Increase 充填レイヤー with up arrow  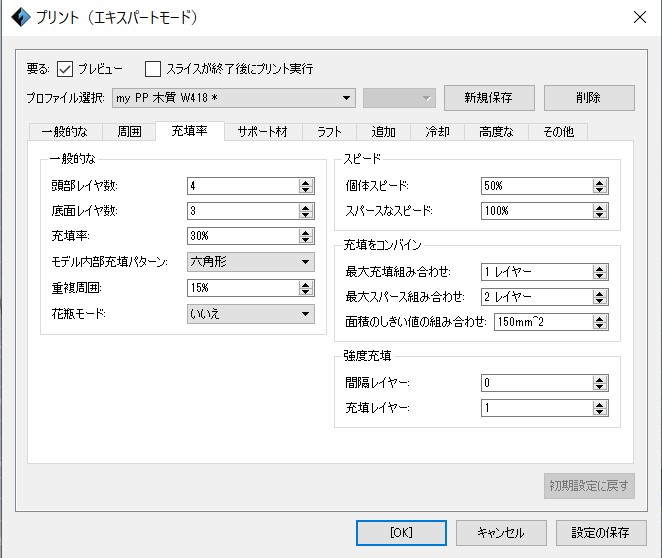click(x=600, y=404)
